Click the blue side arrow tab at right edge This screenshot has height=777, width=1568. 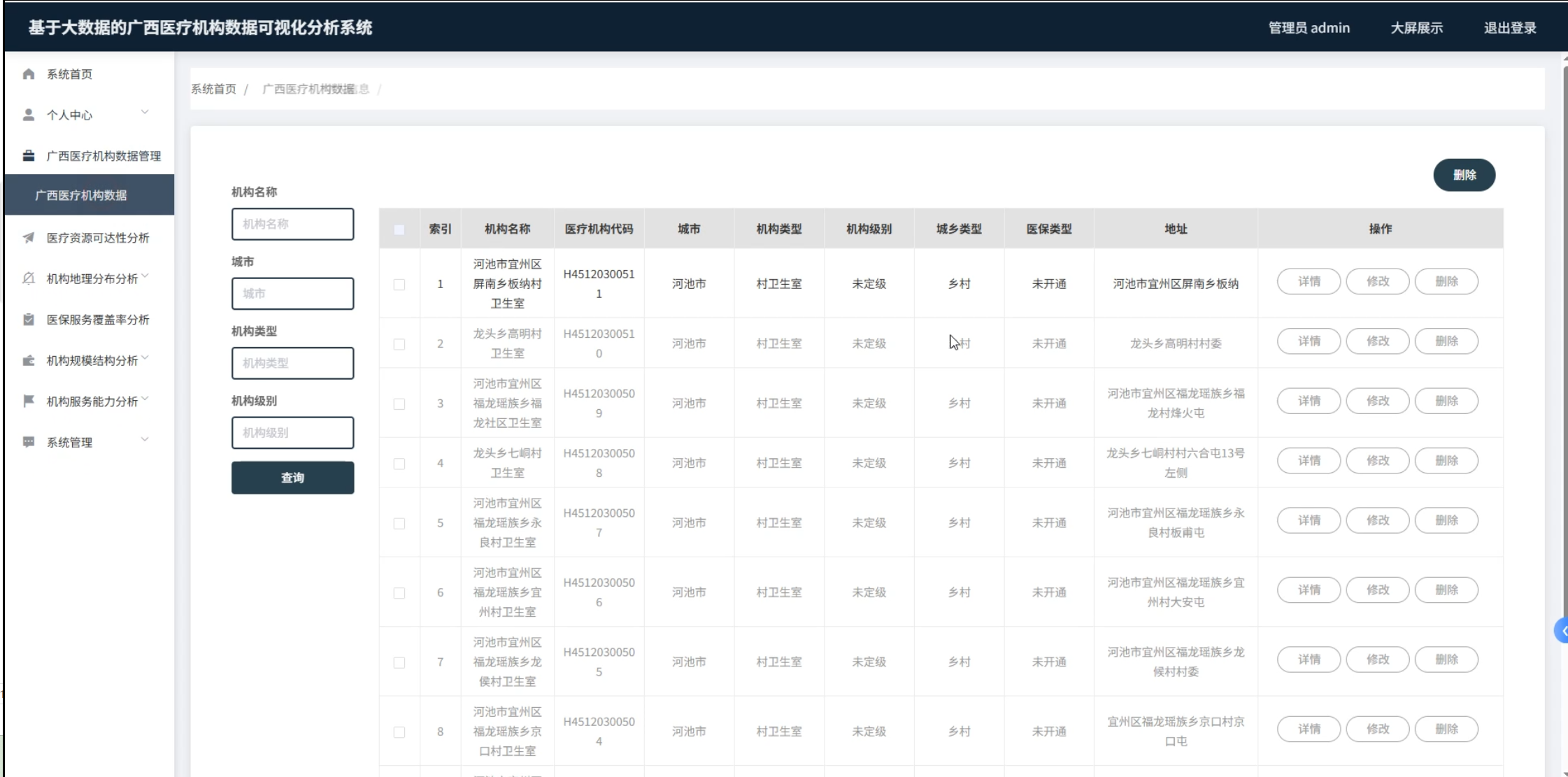click(x=1561, y=631)
